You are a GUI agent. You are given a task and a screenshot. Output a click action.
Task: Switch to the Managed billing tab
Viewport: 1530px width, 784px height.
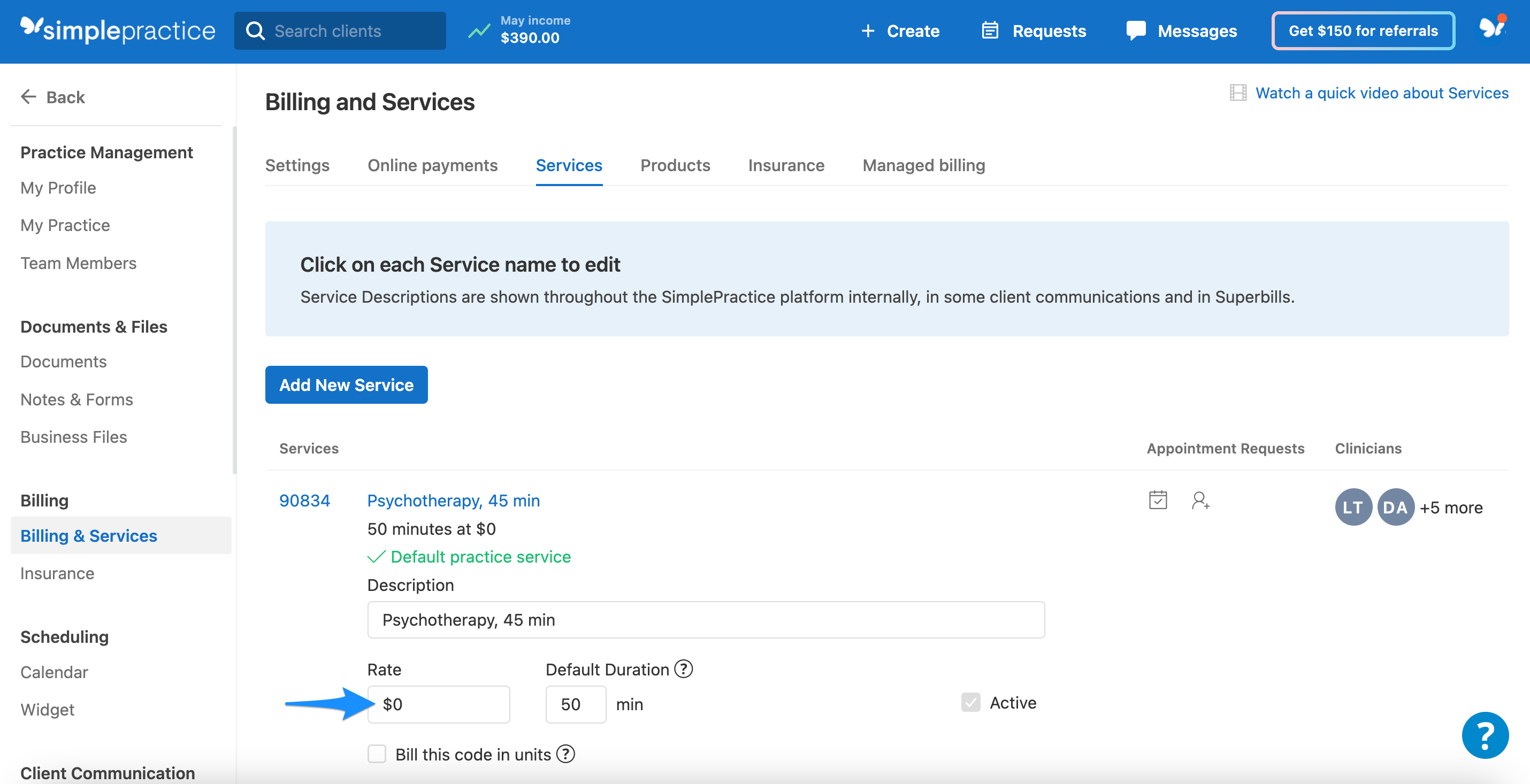(x=923, y=165)
